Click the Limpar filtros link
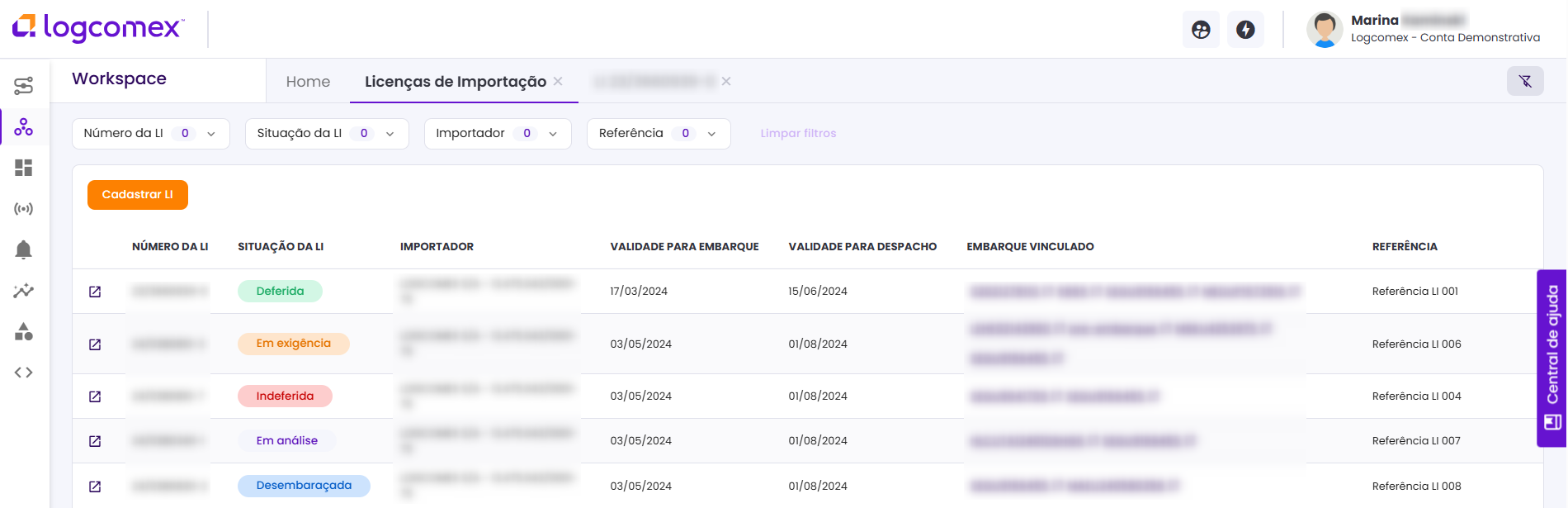1568x508 pixels. [x=798, y=134]
